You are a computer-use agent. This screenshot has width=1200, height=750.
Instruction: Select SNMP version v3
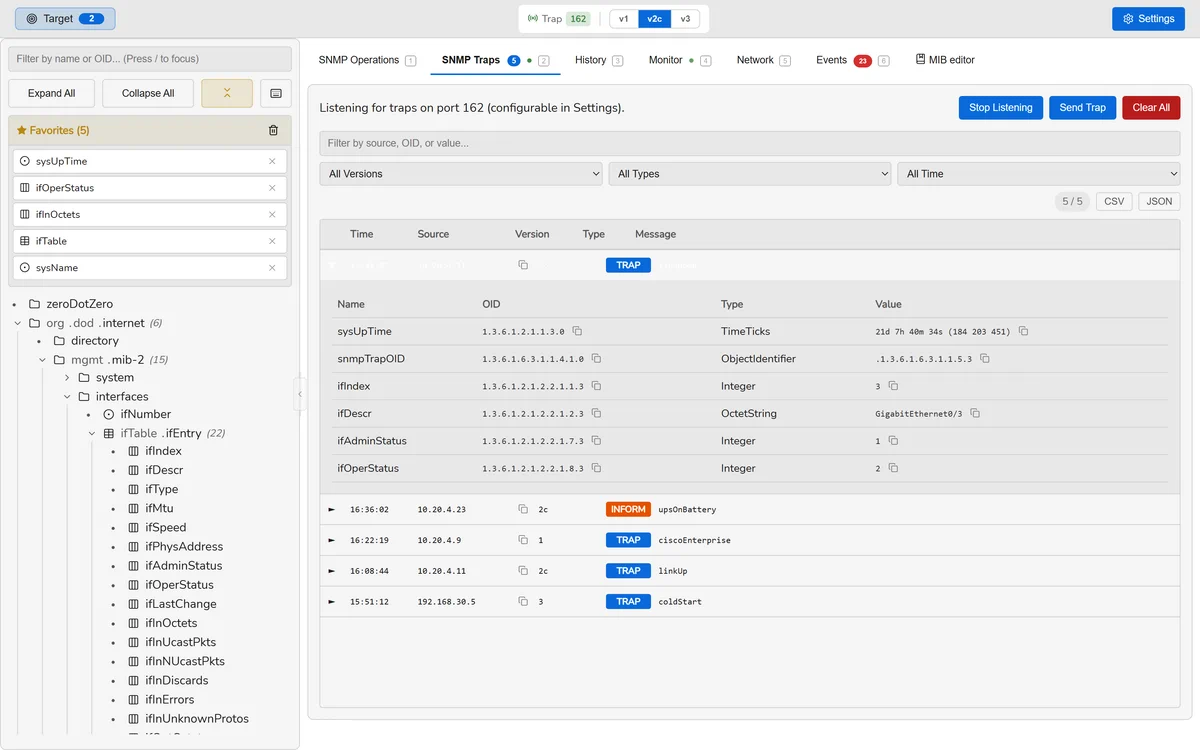click(x=685, y=19)
